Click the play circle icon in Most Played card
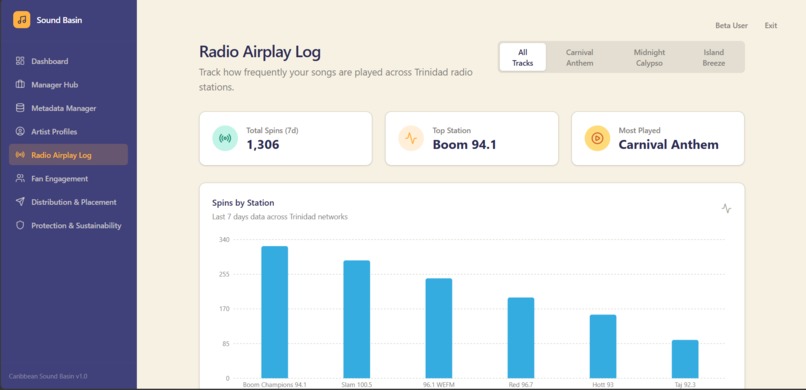This screenshot has height=390, width=806. pos(597,138)
